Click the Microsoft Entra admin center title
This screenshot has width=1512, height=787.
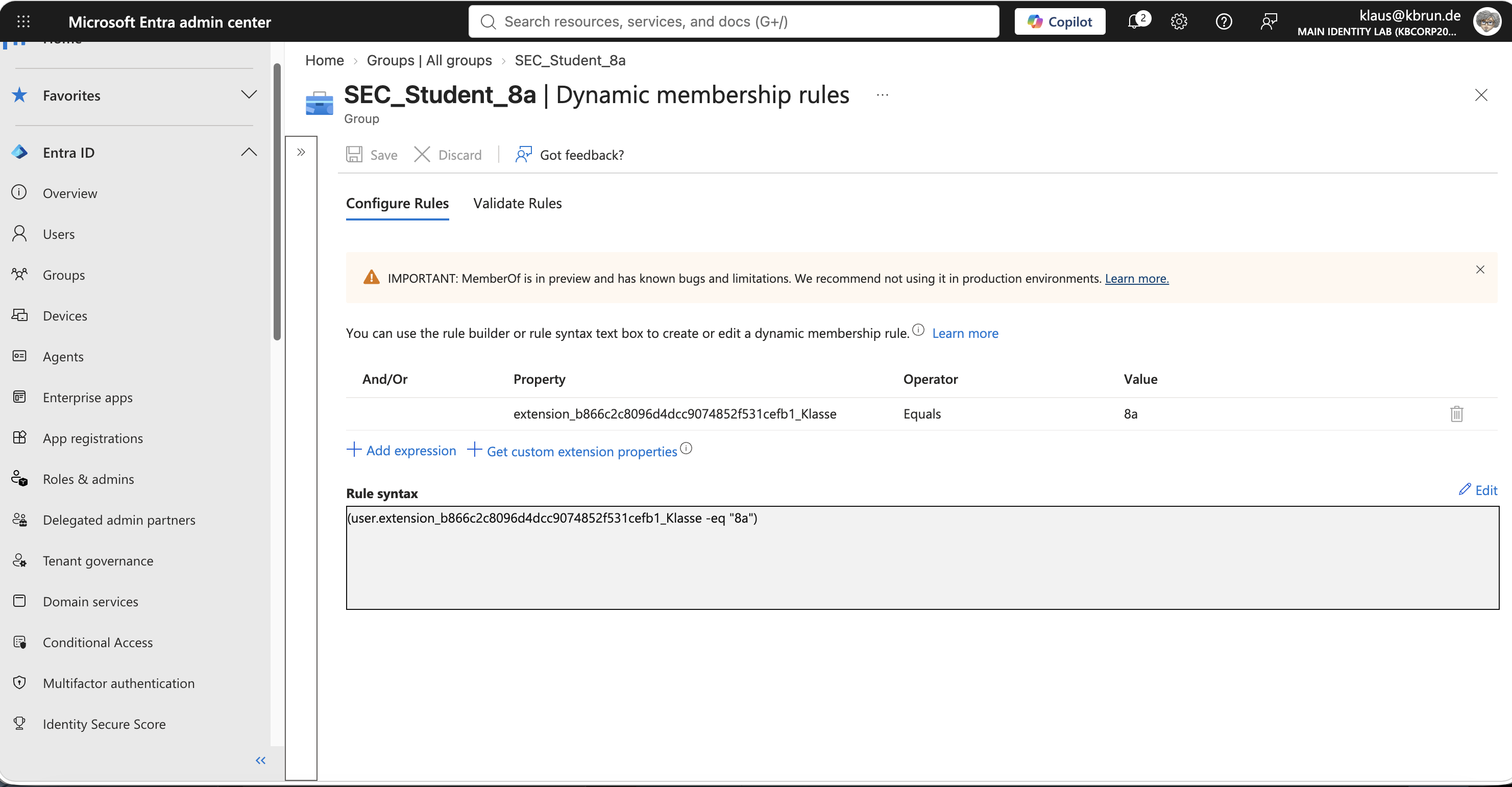click(x=169, y=22)
